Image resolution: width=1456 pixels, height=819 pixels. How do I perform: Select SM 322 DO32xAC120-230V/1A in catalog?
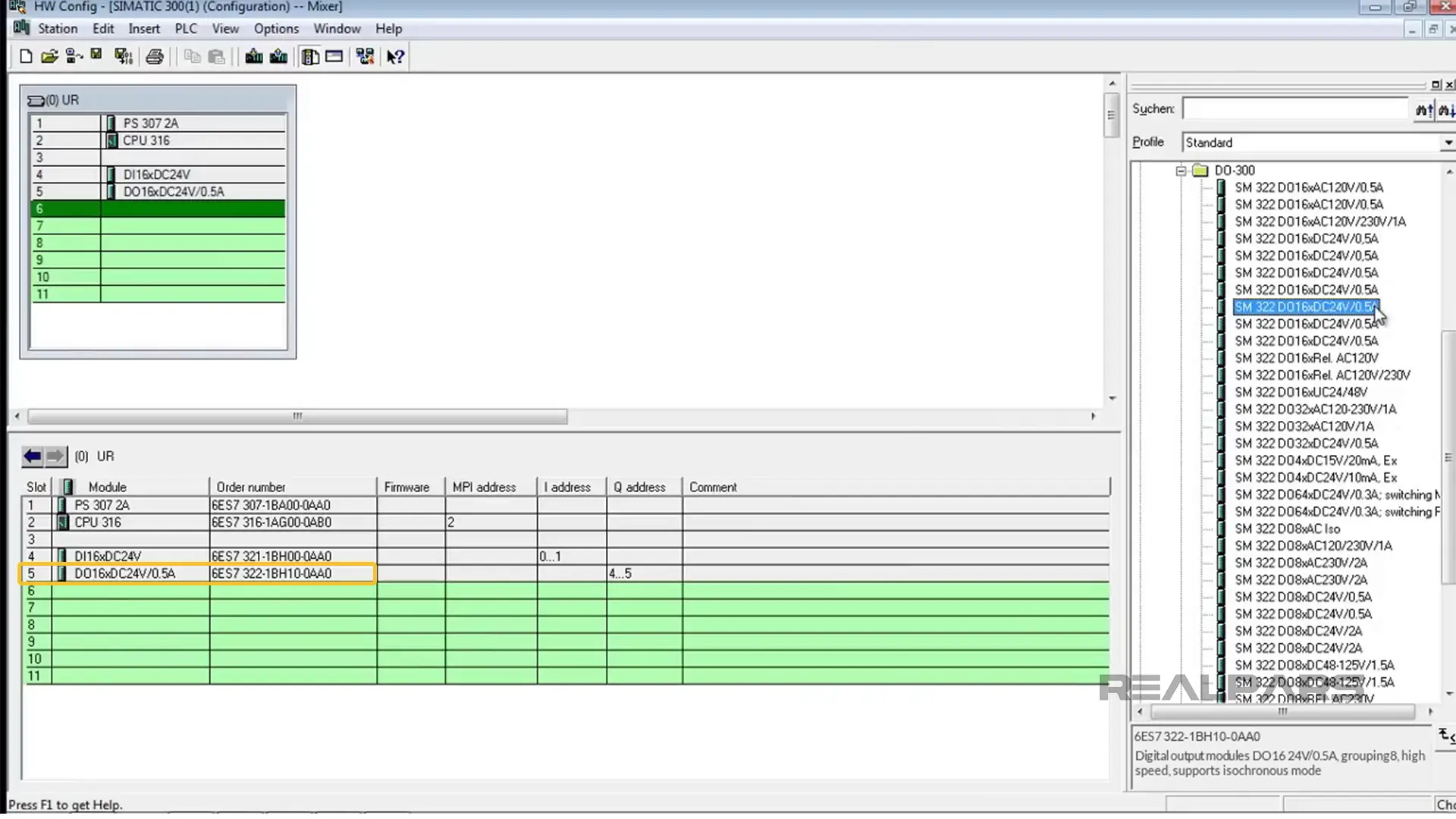(x=1315, y=409)
